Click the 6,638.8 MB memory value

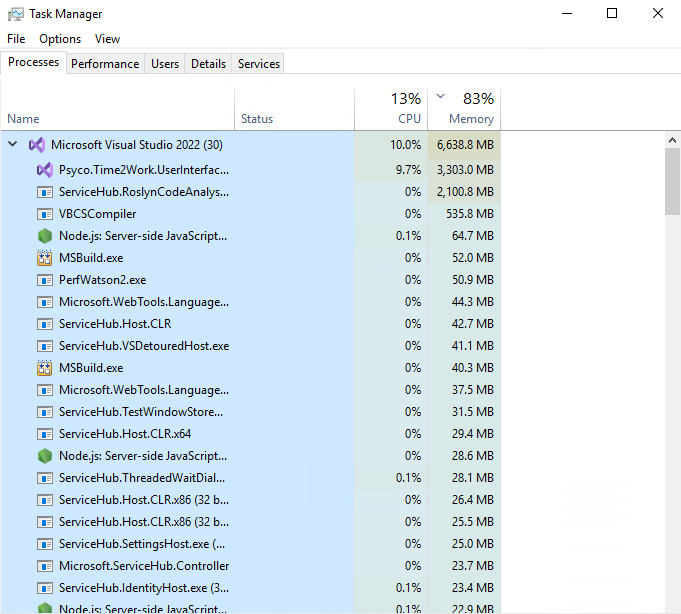[x=465, y=145]
